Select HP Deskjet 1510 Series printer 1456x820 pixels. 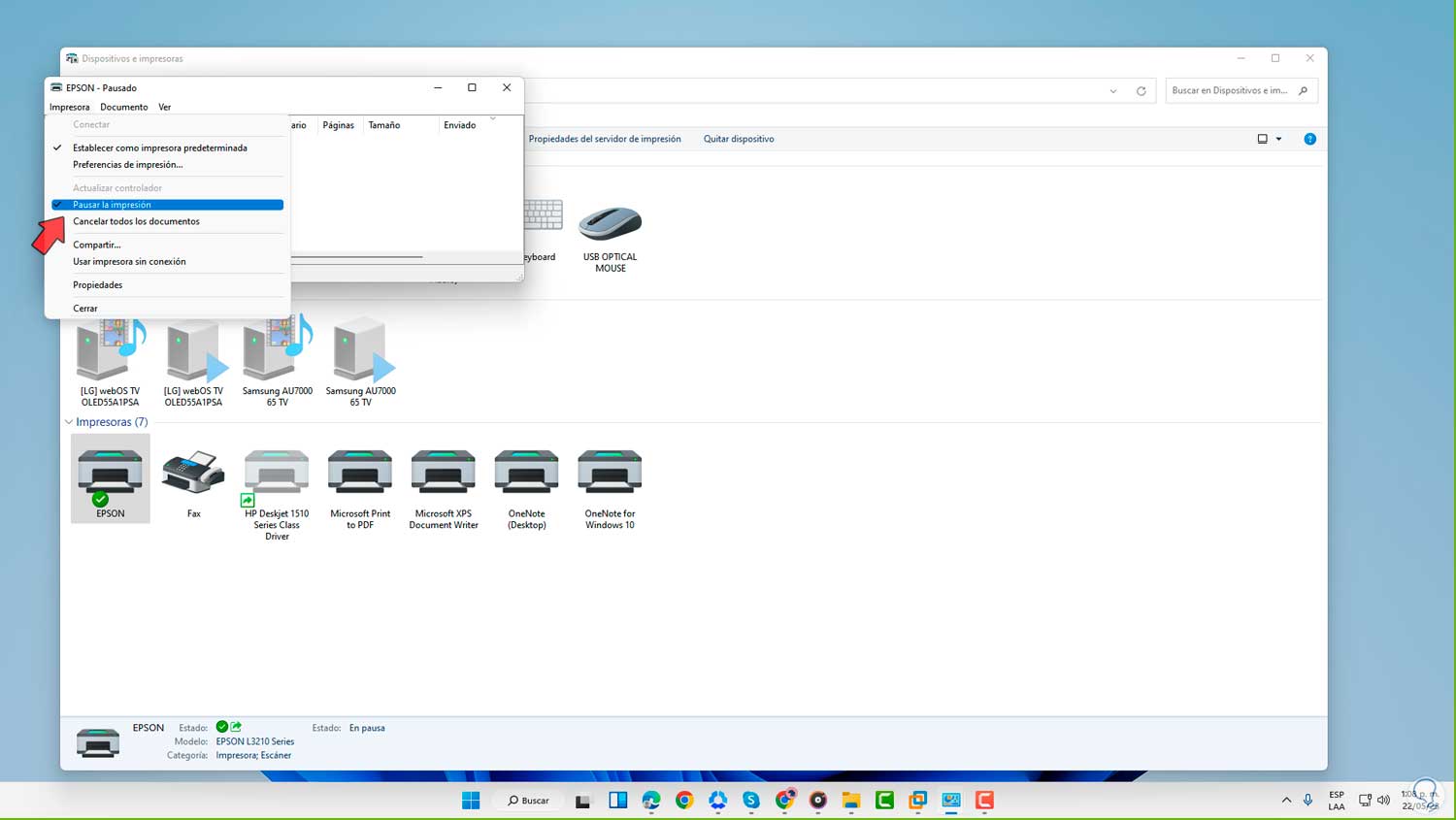point(277,494)
